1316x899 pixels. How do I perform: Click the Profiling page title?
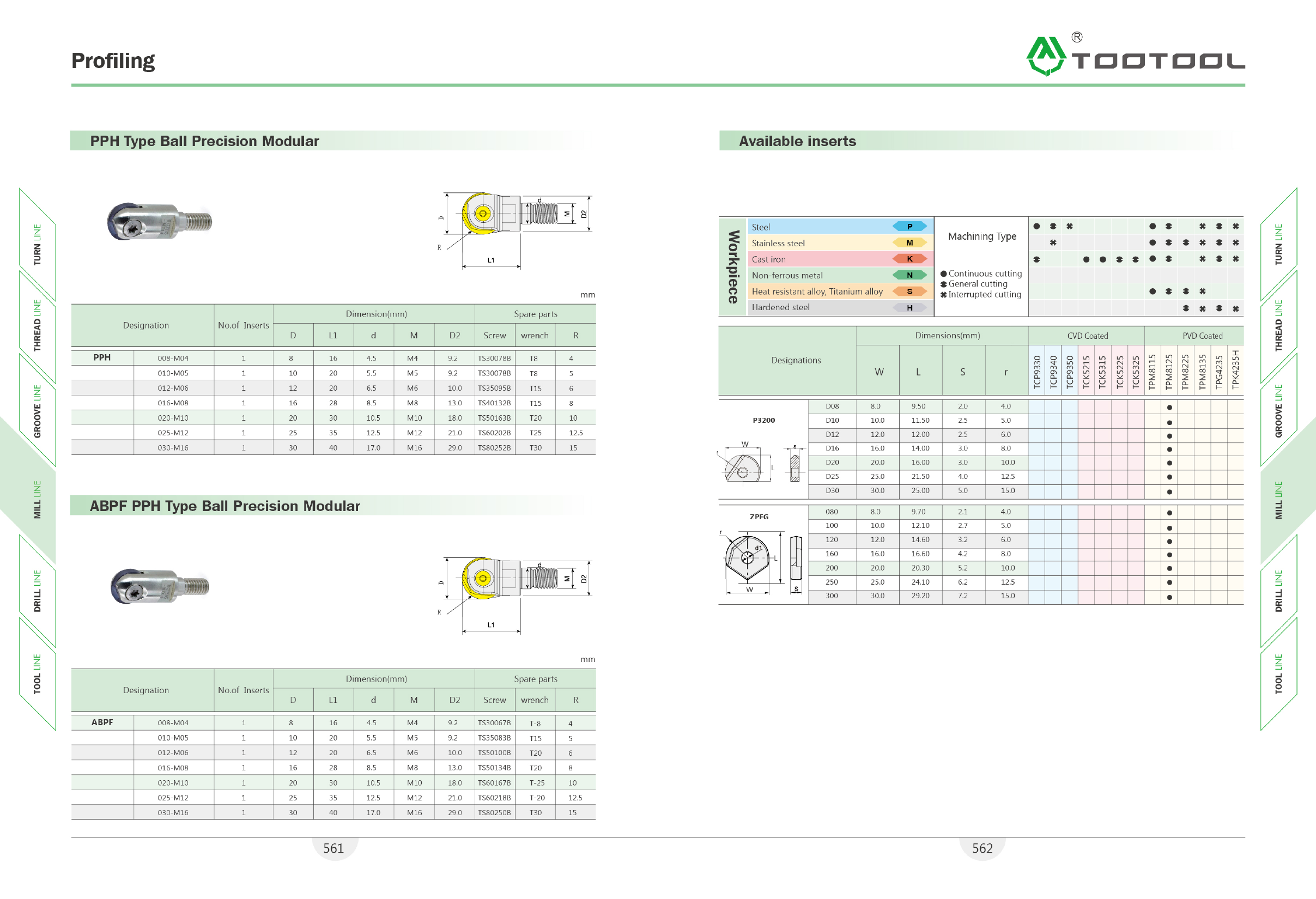(x=113, y=60)
